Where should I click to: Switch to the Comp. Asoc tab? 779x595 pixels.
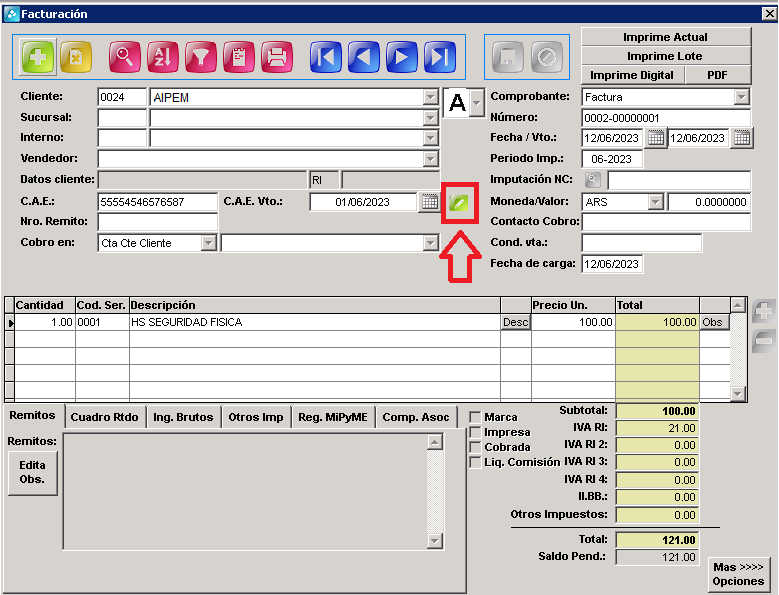coord(416,417)
